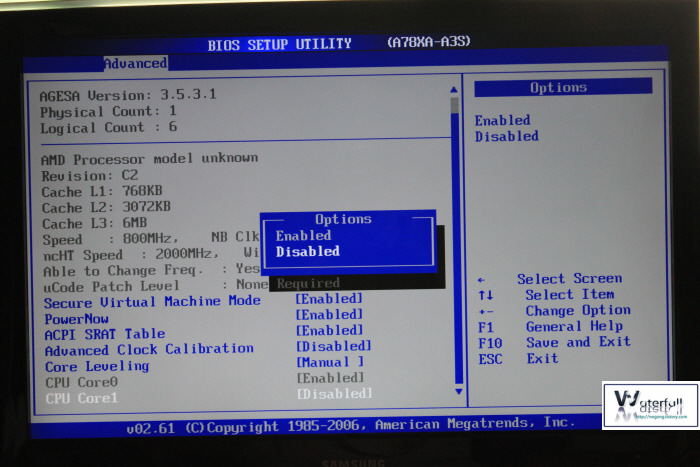Select the CPU Core0 row
The height and width of the screenshot is (467, 700).
82,383
